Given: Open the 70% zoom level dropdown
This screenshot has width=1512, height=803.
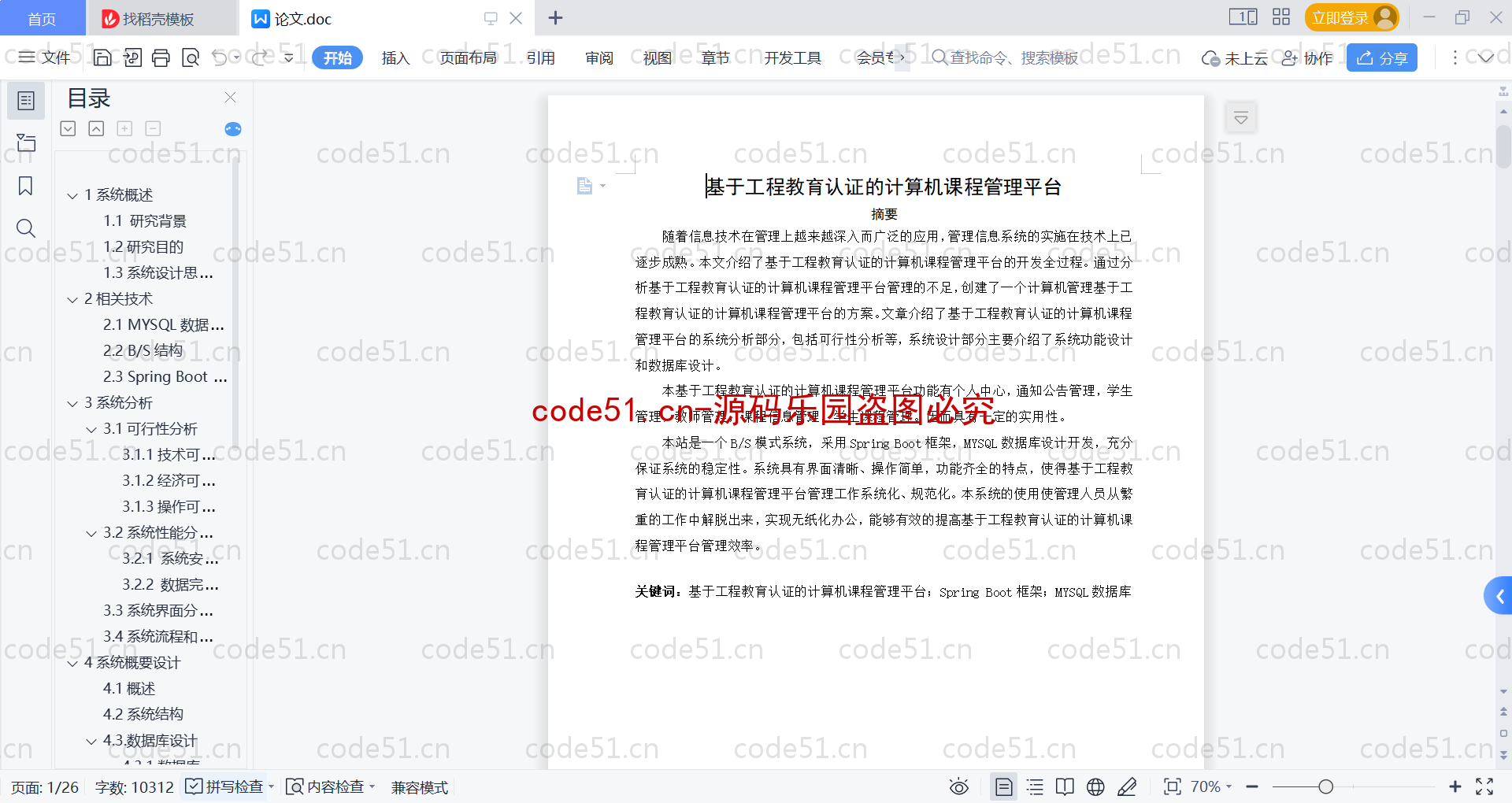Looking at the screenshot, I should coord(1211,786).
